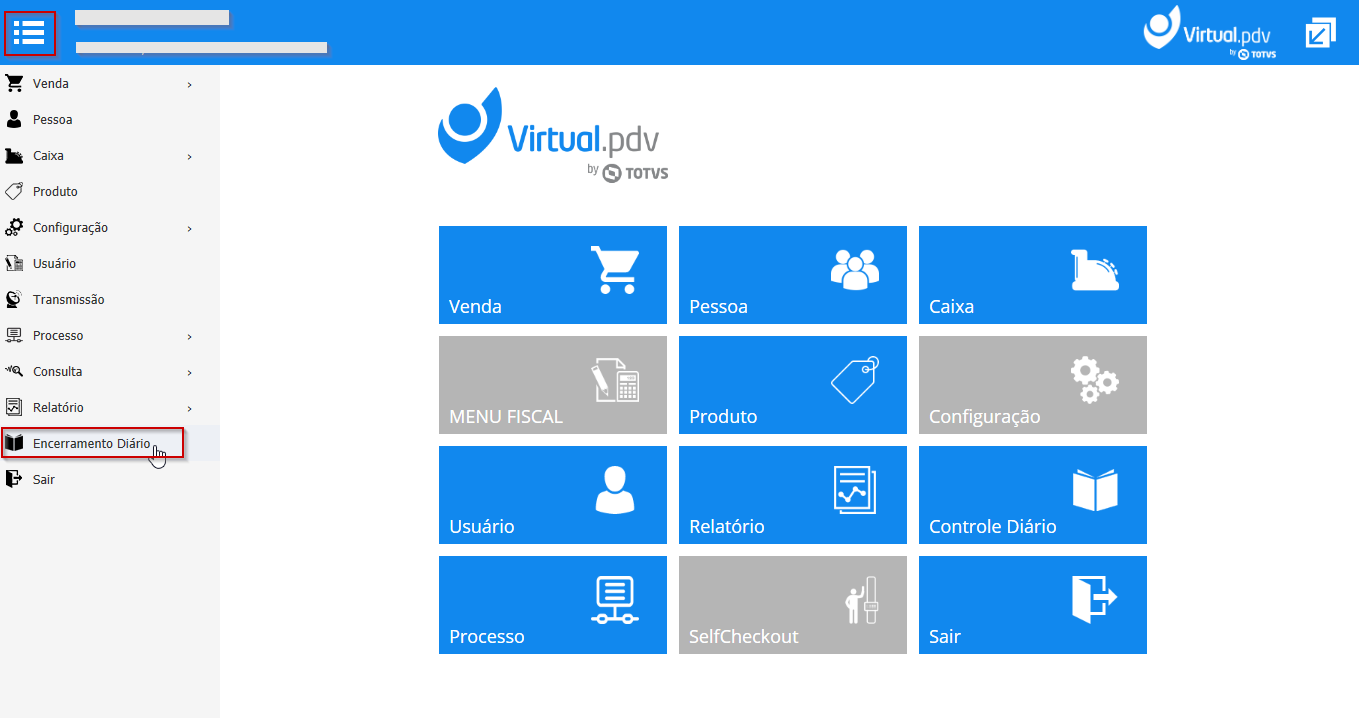Image resolution: width=1359 pixels, height=718 pixels.
Task: Click the gears icon on Configuração tile
Action: click(x=1095, y=380)
